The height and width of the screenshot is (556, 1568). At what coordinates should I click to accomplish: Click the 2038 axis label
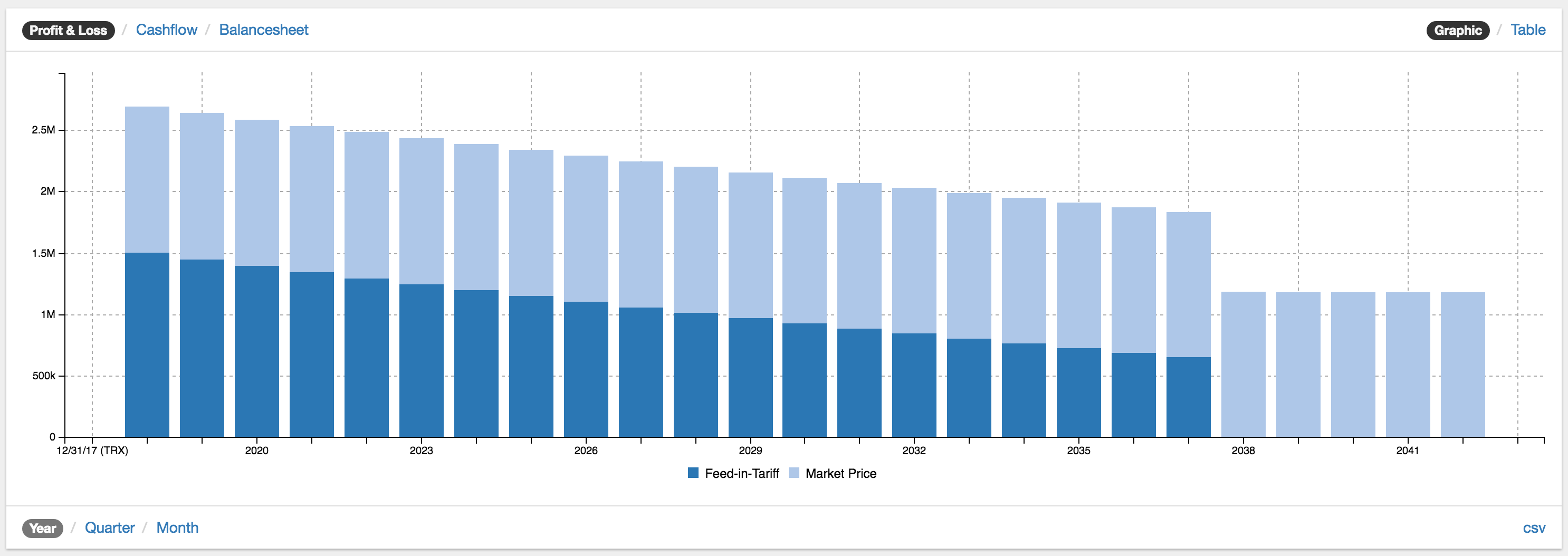coord(1242,451)
